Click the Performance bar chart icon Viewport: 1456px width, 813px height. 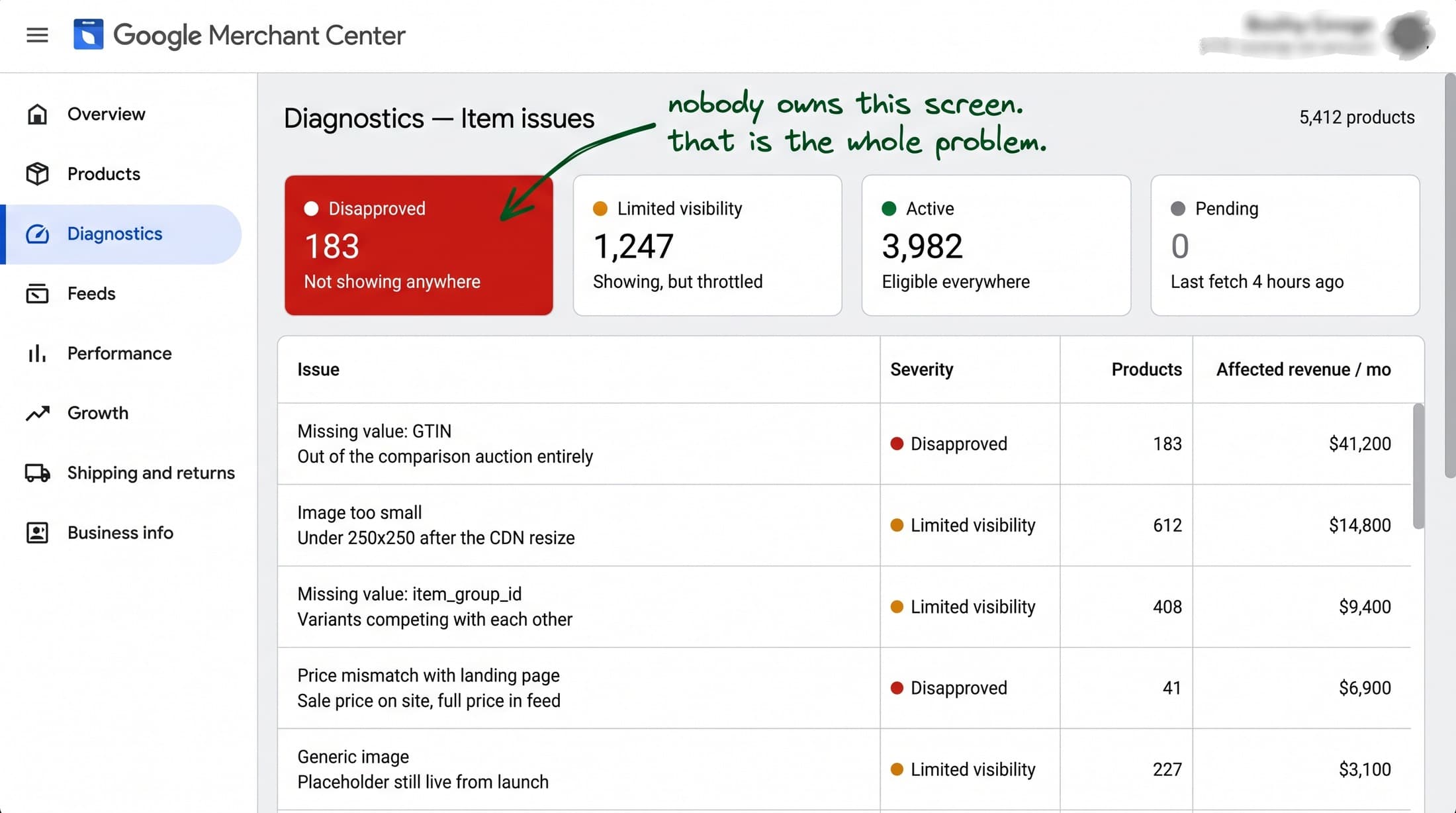[x=37, y=353]
